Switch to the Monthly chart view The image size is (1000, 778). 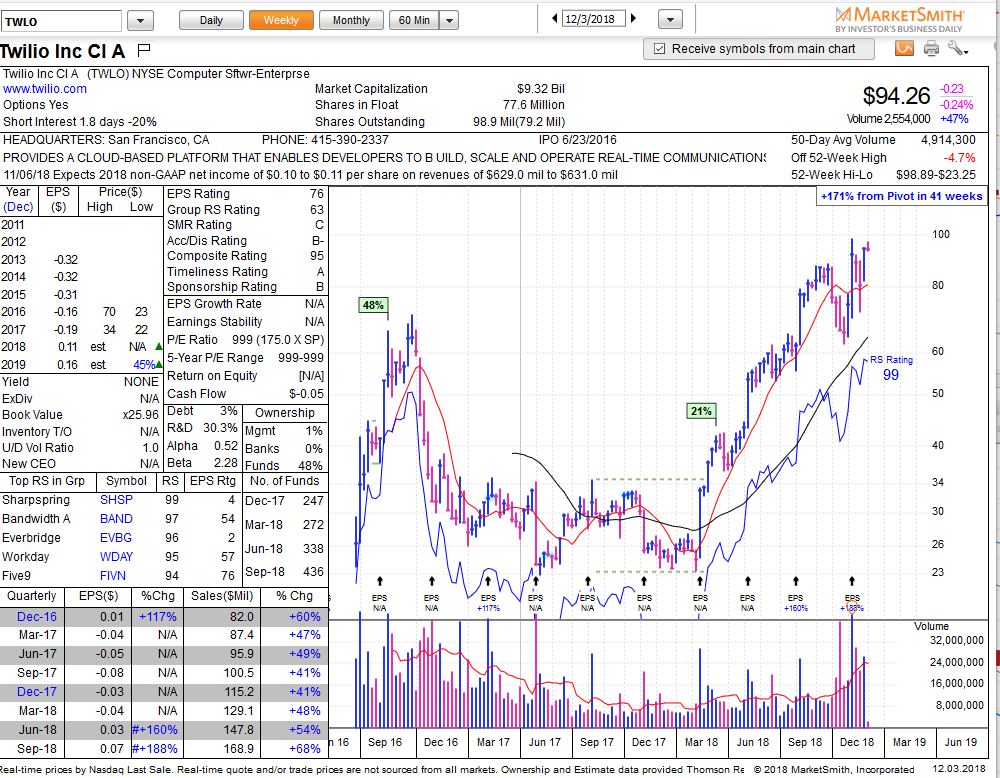coord(351,20)
